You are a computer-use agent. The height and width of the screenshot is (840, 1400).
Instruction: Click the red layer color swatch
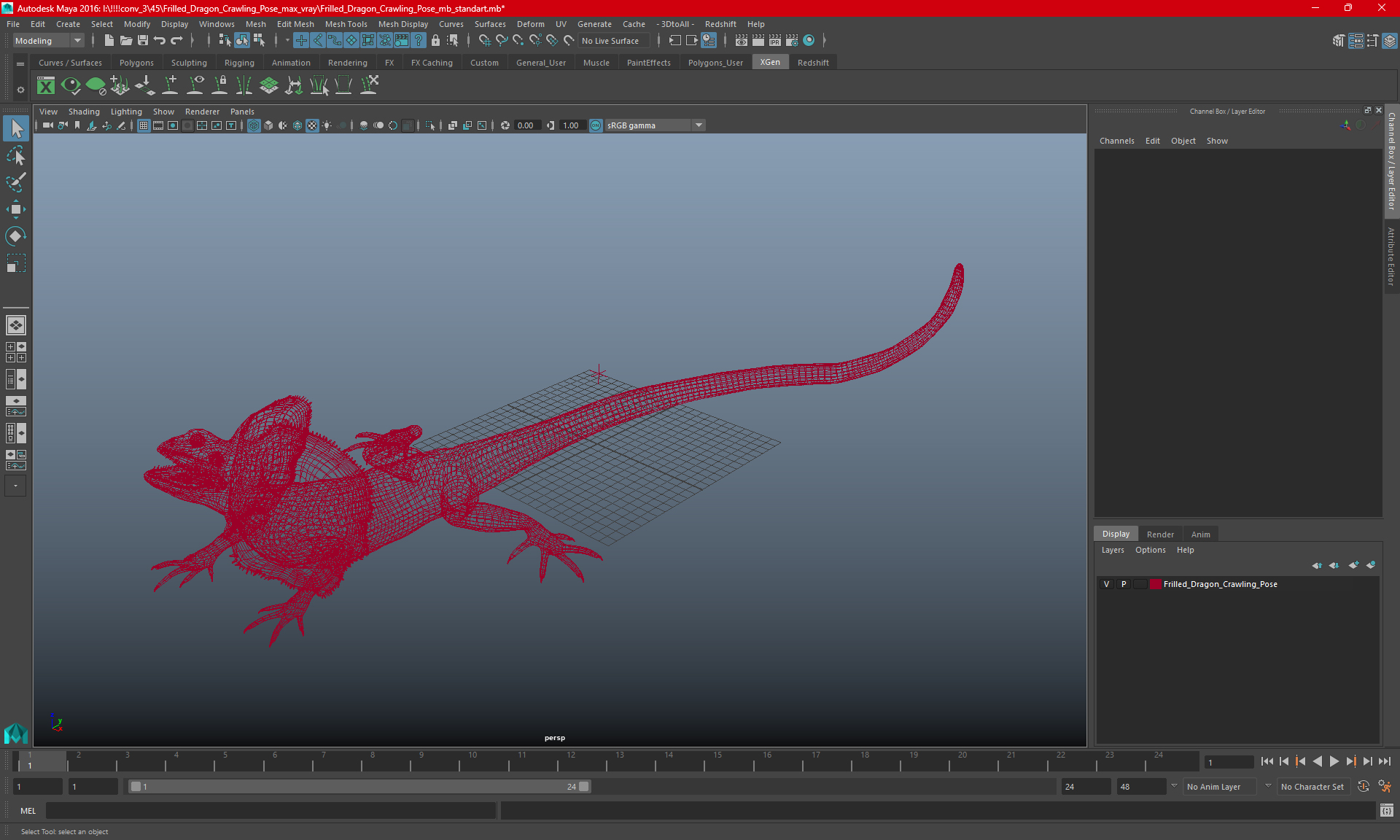pyautogui.click(x=1155, y=584)
